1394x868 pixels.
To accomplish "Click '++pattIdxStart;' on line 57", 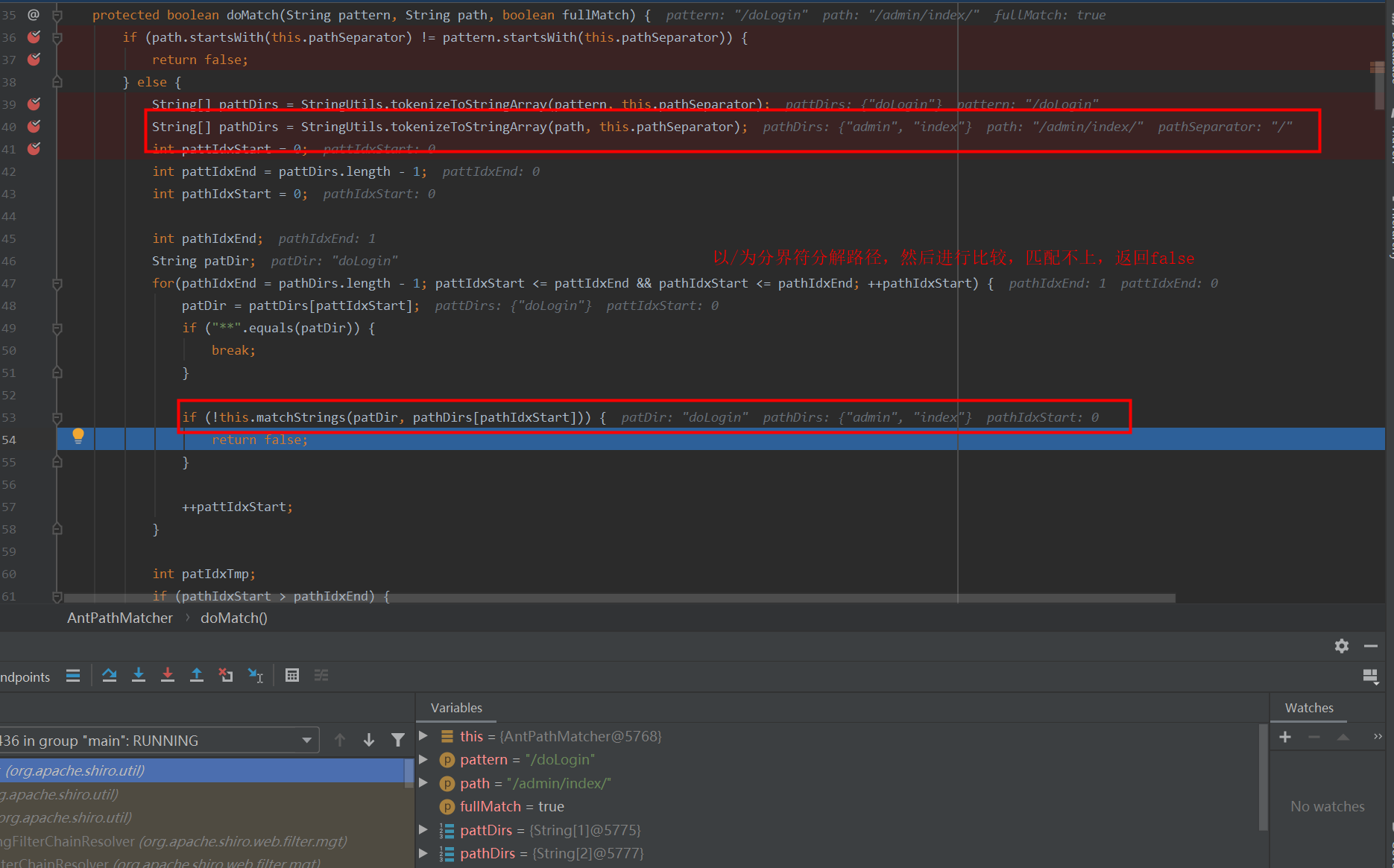I will pyautogui.click(x=237, y=507).
